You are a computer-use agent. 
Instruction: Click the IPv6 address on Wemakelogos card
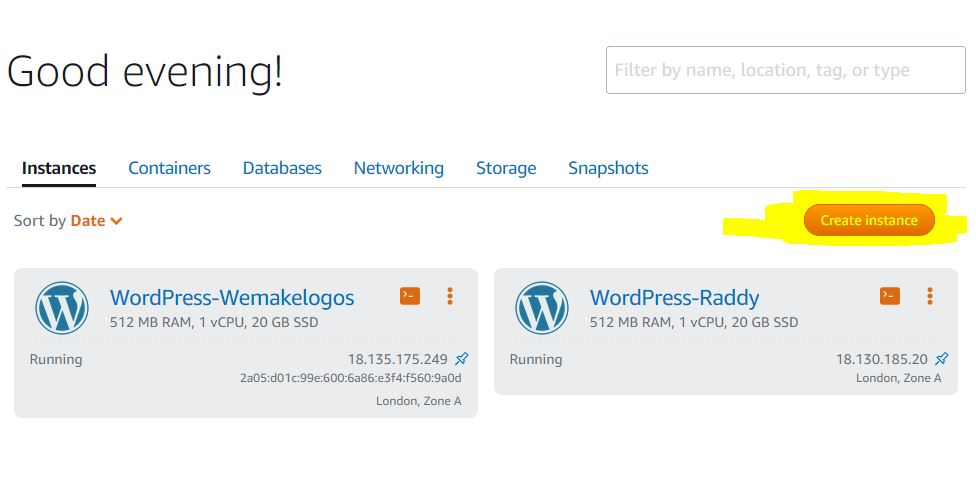pos(350,378)
